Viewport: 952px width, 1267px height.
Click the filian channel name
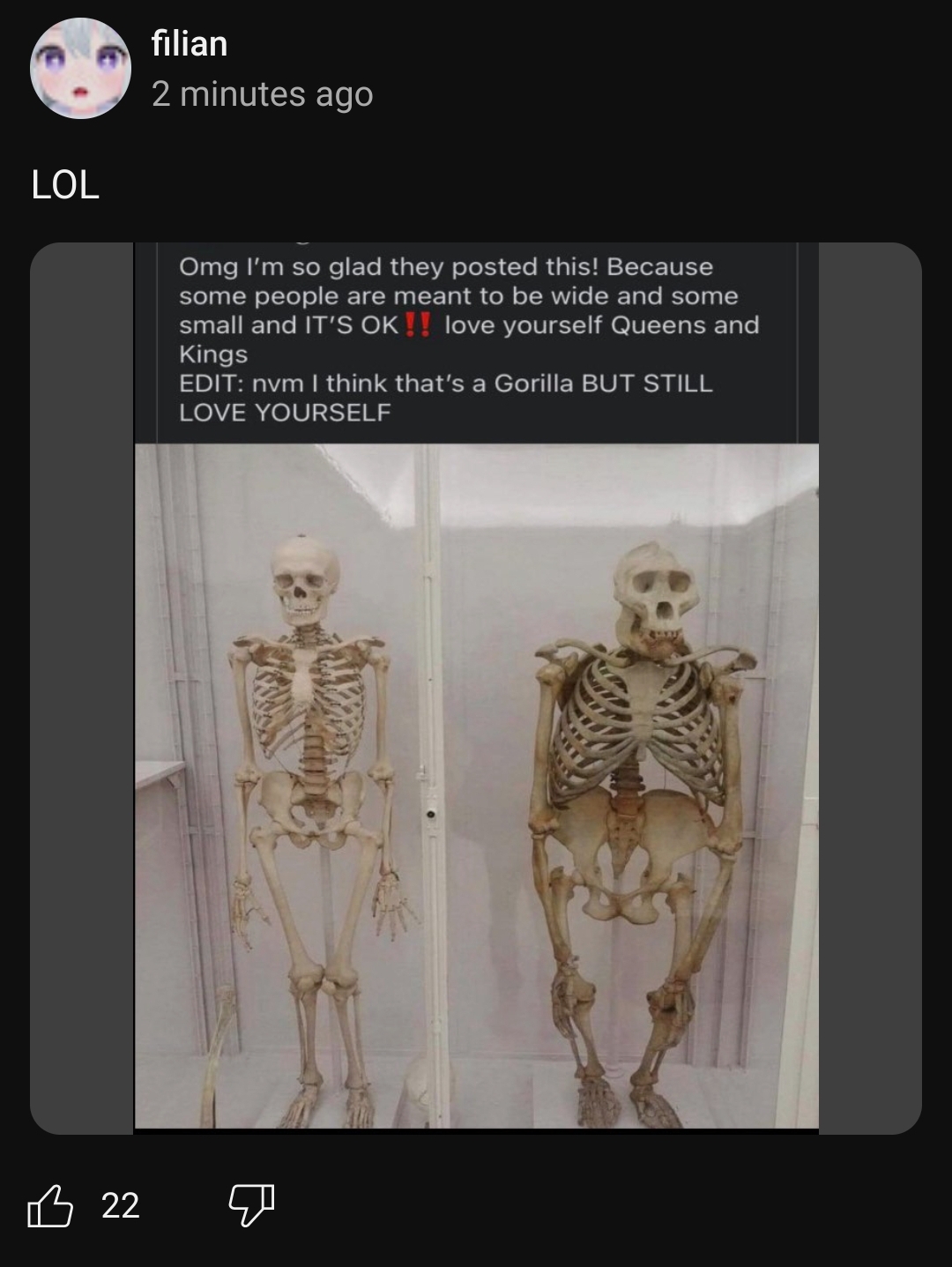pos(190,43)
